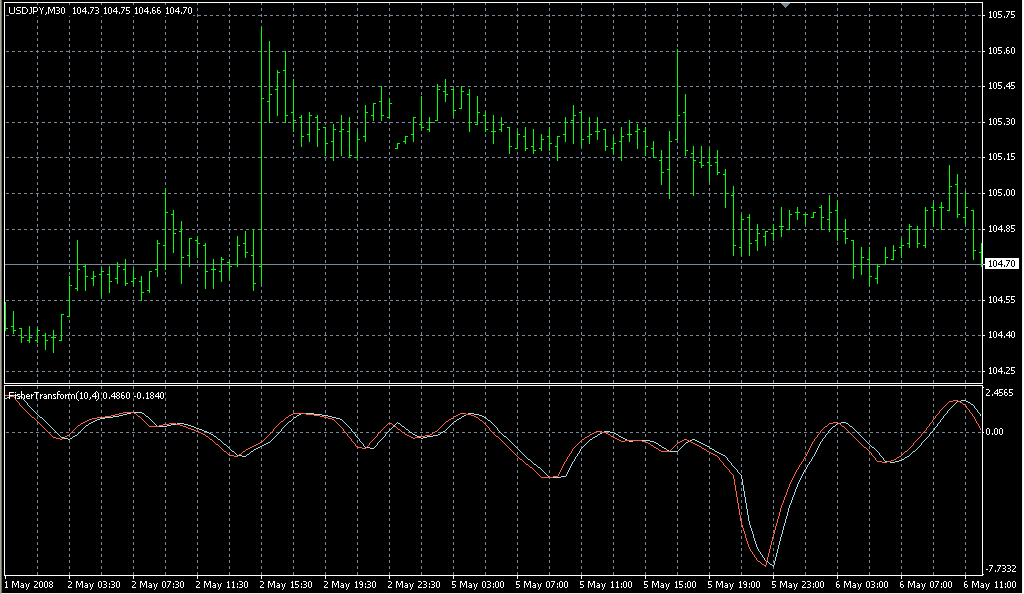1024x594 pixels.
Task: Click the separator between chart and indicator window
Action: tap(490, 384)
